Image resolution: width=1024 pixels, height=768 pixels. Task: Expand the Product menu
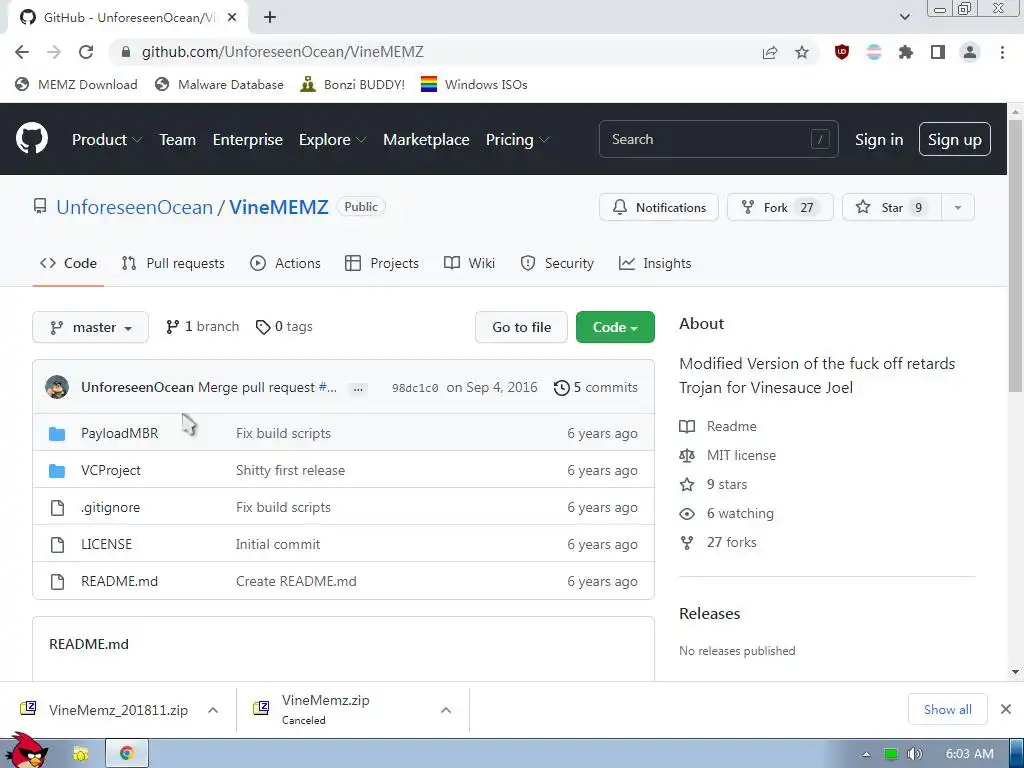(x=107, y=140)
